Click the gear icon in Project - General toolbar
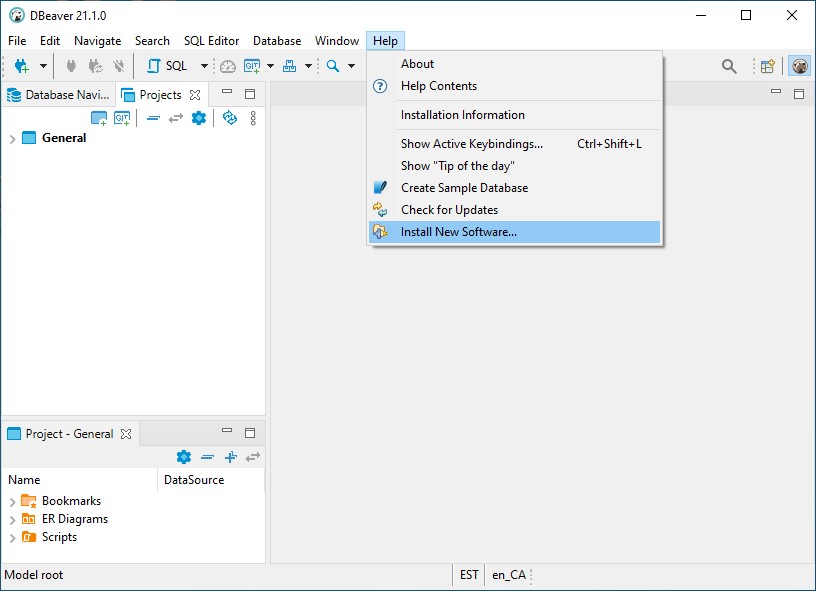The width and height of the screenshot is (816, 591). coord(184,457)
